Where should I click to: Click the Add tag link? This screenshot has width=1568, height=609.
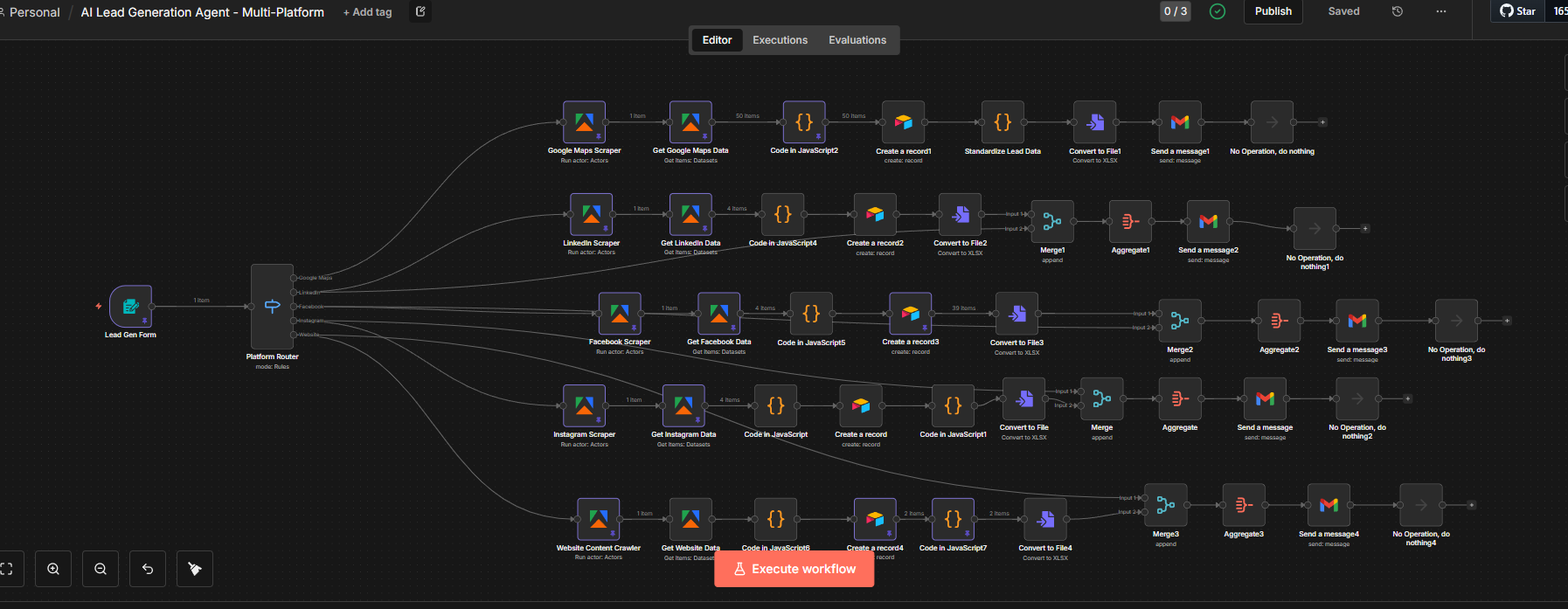367,12
